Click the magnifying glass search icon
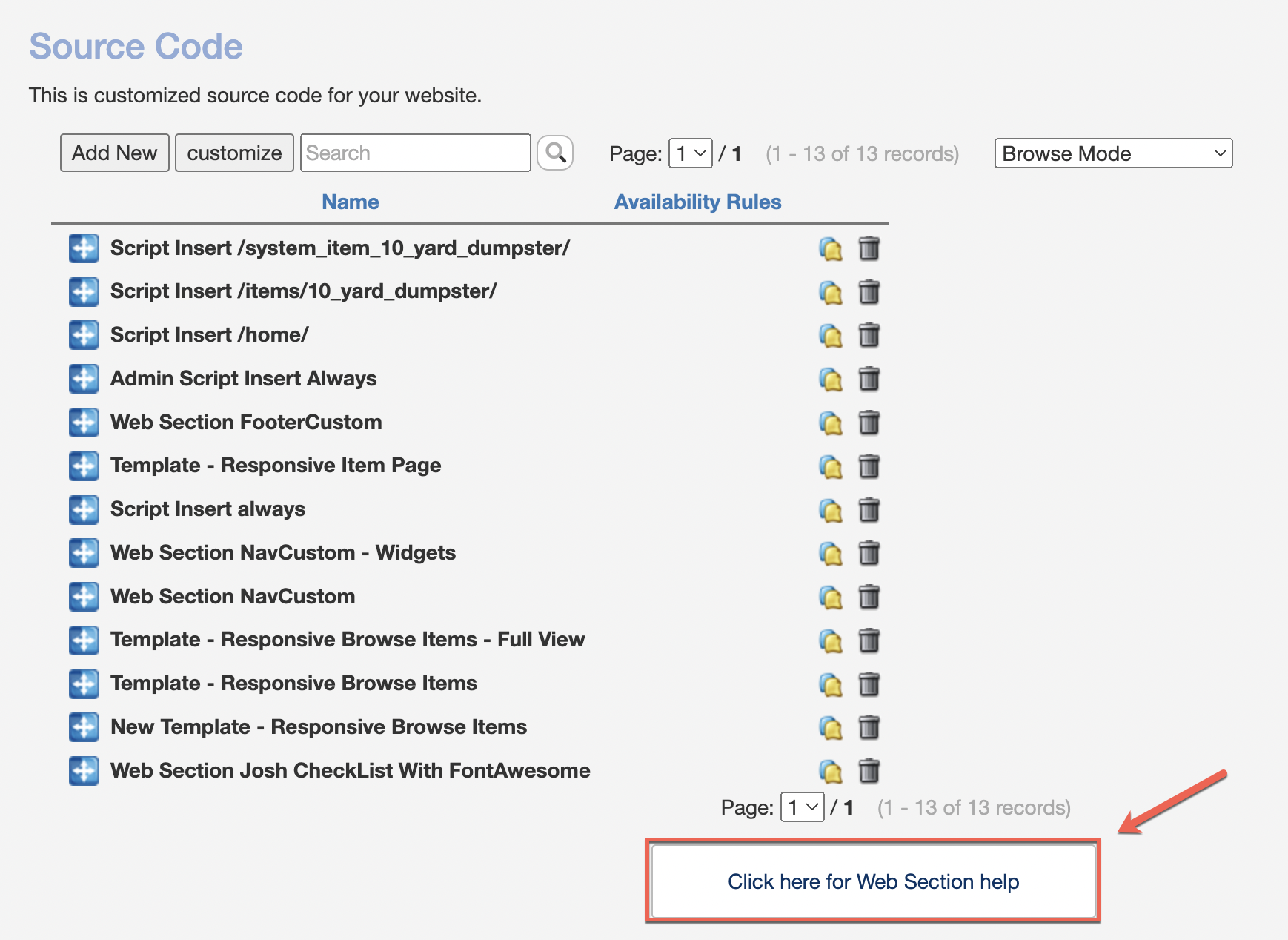Screen dimensions: 1288x940 pos(555,153)
